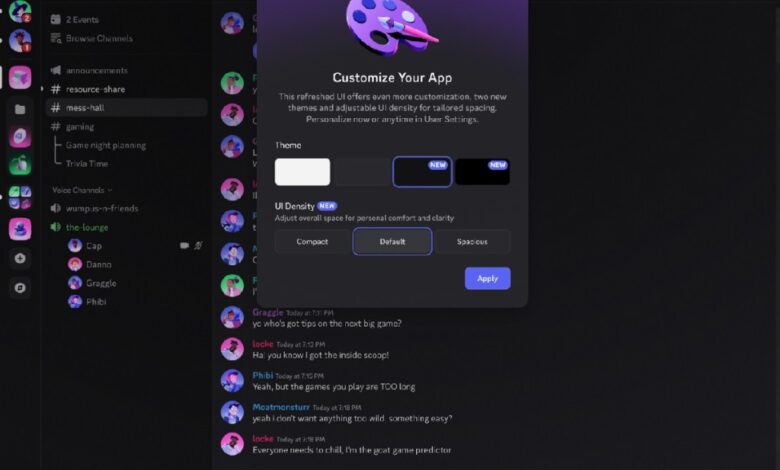
Task: Click the Browse Channels icon
Action: [x=56, y=38]
